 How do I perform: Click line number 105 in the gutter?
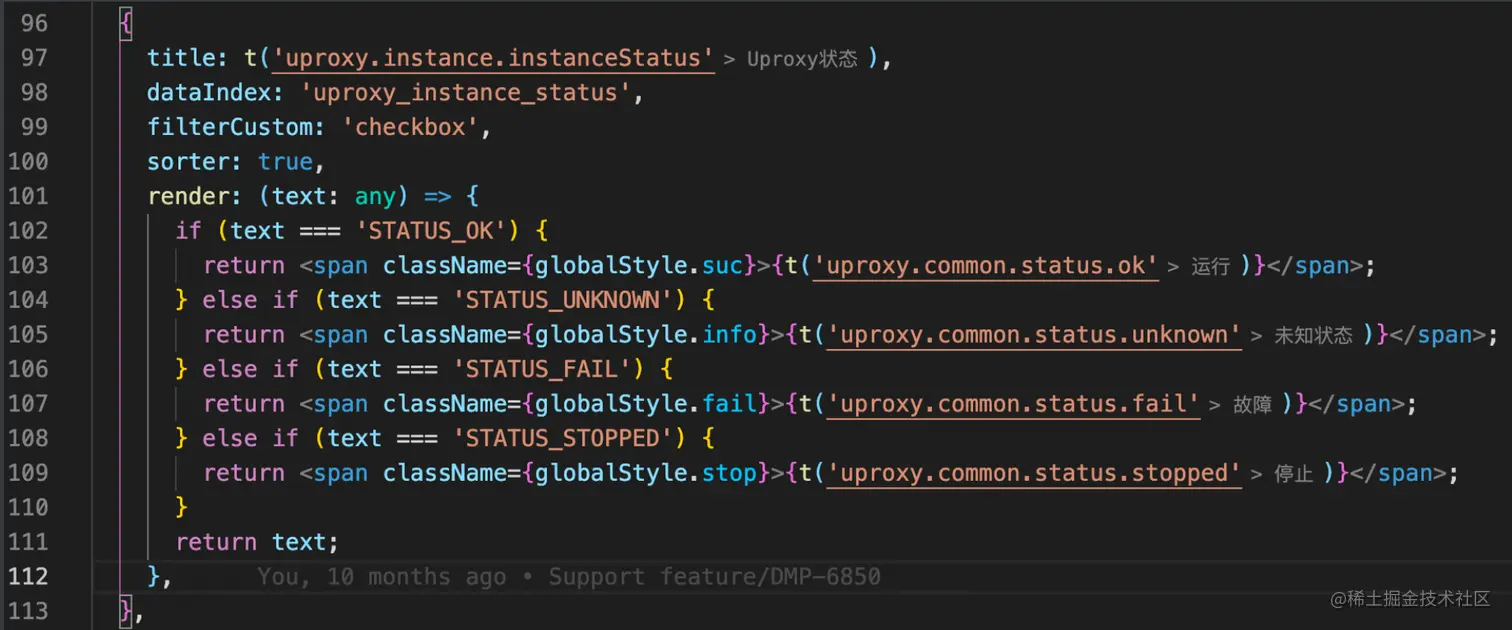coord(28,334)
